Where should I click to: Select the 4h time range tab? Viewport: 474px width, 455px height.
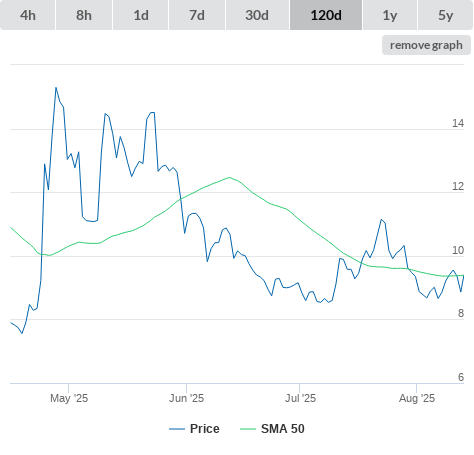click(28, 15)
